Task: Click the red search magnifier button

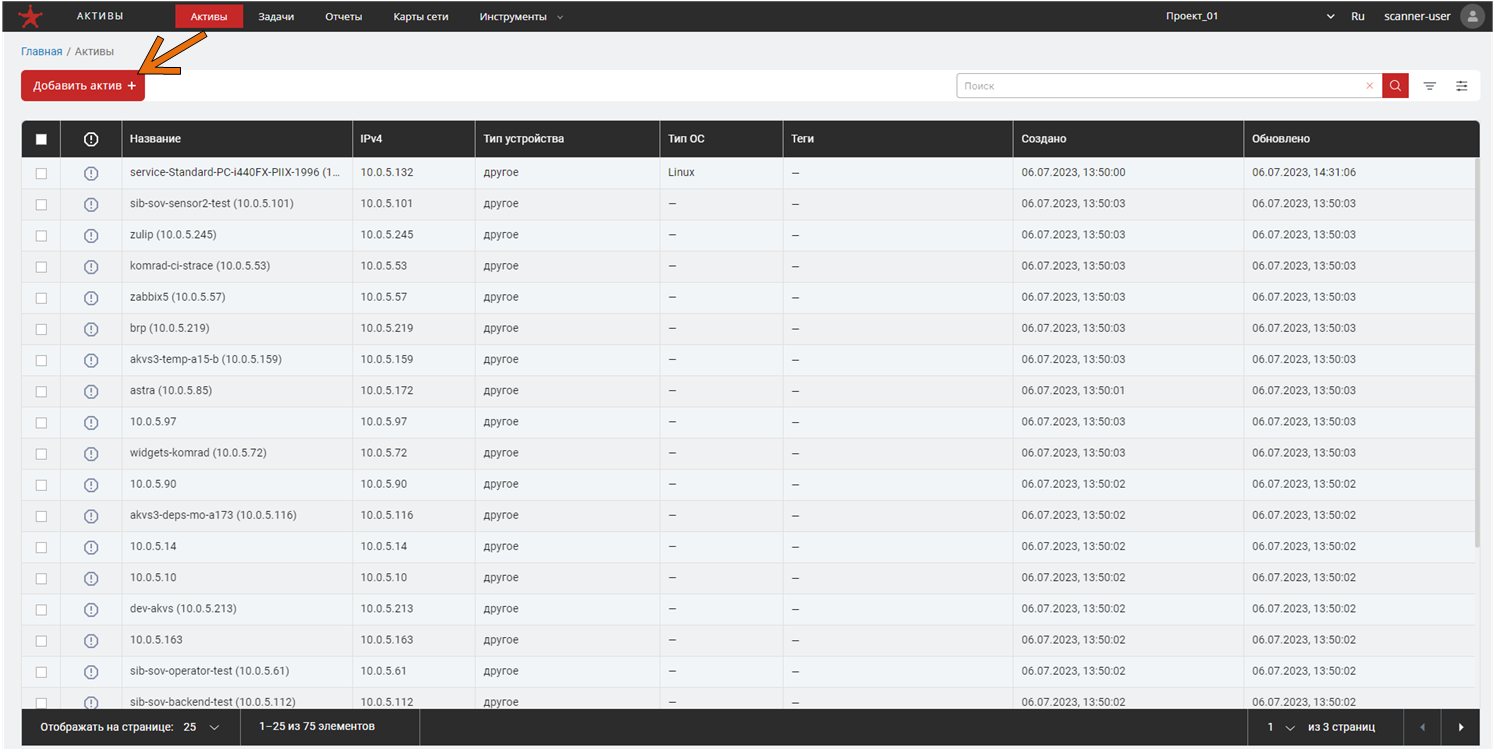Action: coord(1395,86)
